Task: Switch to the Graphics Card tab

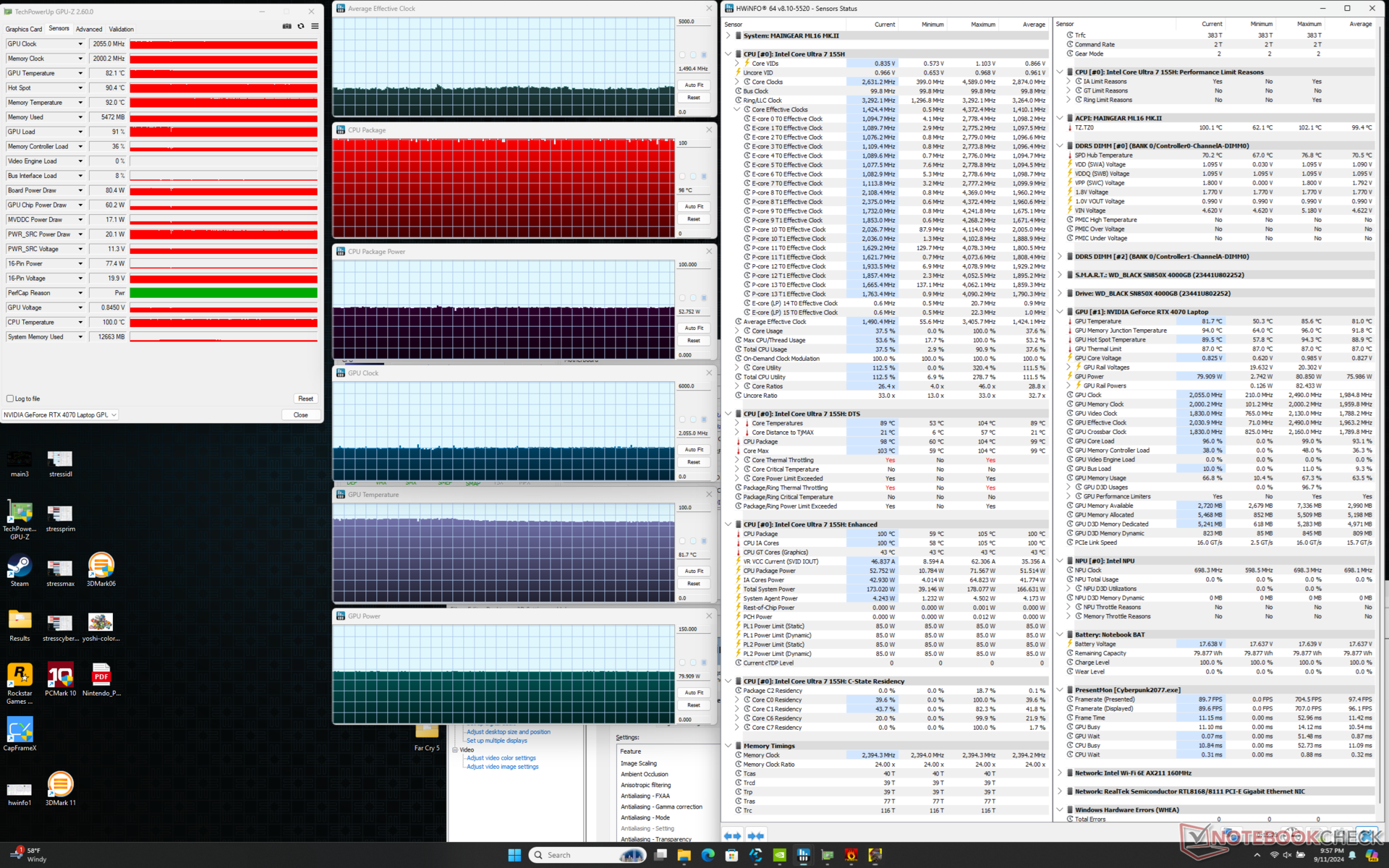Action: (x=24, y=29)
